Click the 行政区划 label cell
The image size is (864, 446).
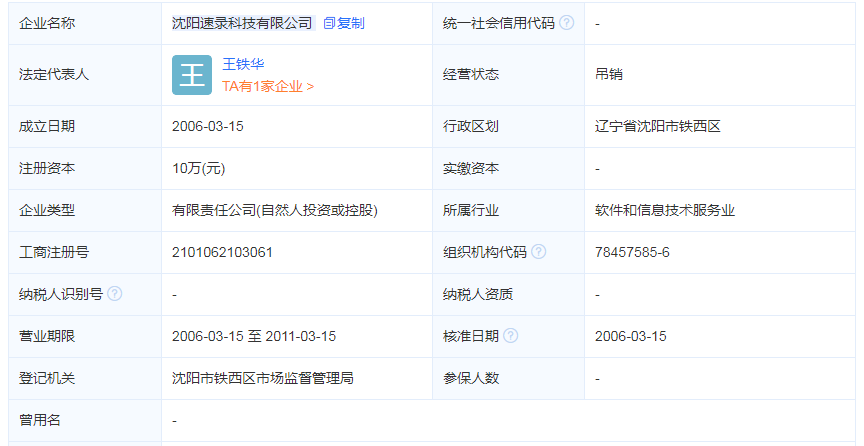point(509,126)
